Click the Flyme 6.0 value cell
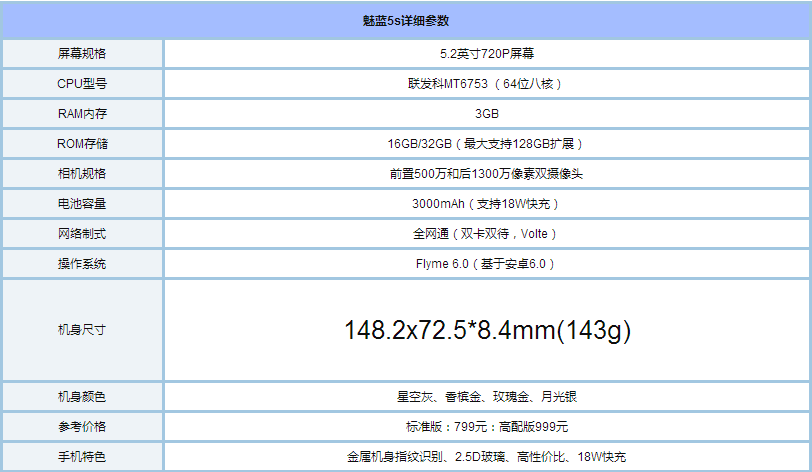 point(487,264)
